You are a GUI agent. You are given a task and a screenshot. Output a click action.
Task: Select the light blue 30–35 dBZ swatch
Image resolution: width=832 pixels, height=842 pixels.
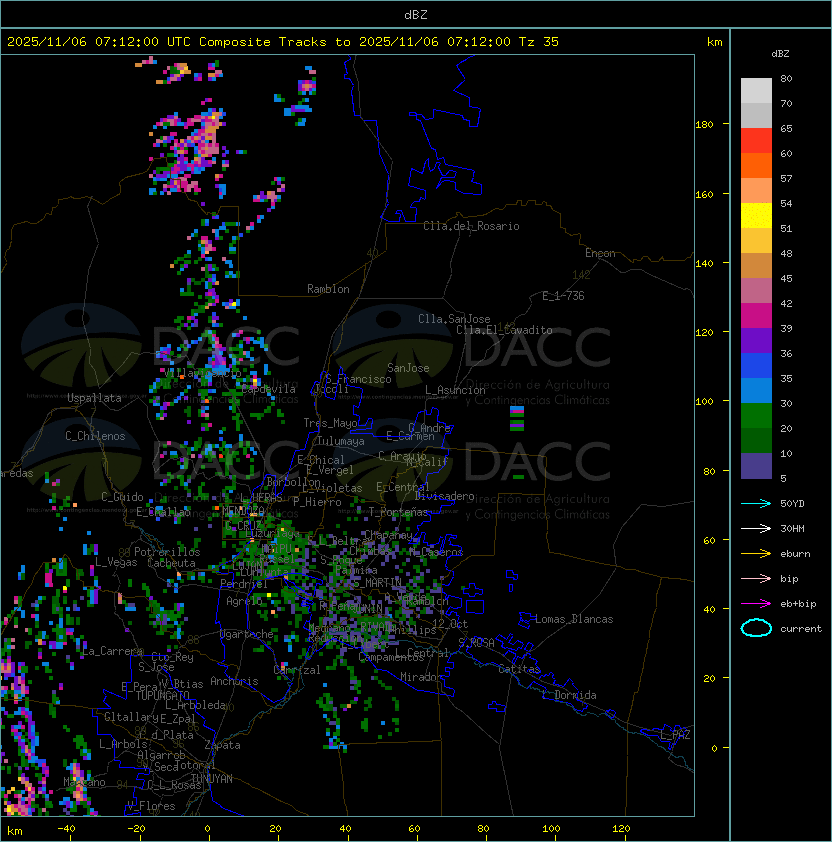(x=756, y=390)
